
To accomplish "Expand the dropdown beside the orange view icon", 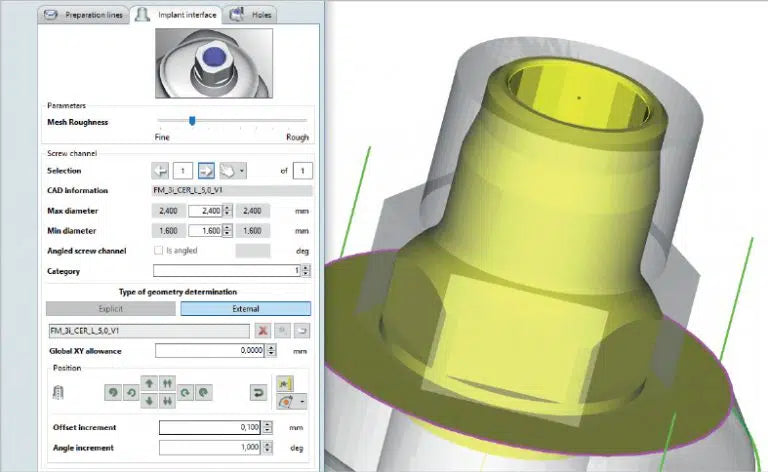I will coord(302,401).
